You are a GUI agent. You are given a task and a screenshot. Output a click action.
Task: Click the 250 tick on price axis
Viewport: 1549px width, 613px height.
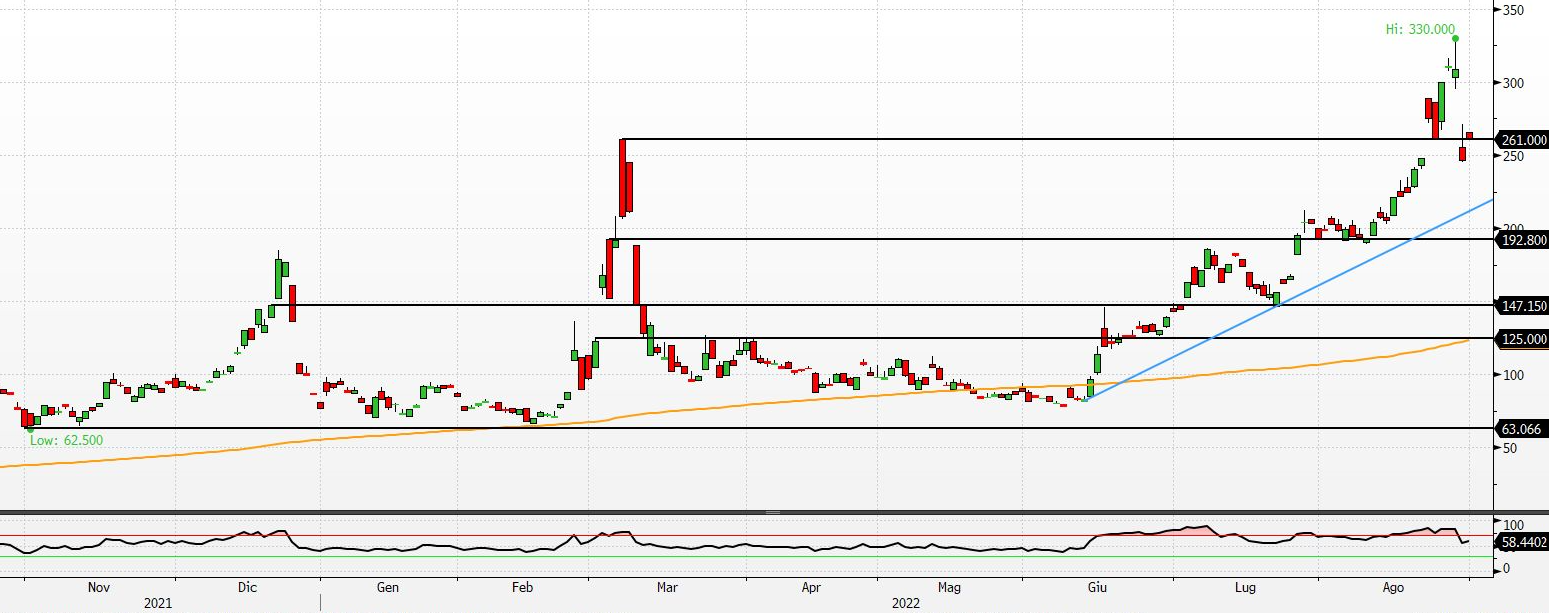coord(1512,156)
